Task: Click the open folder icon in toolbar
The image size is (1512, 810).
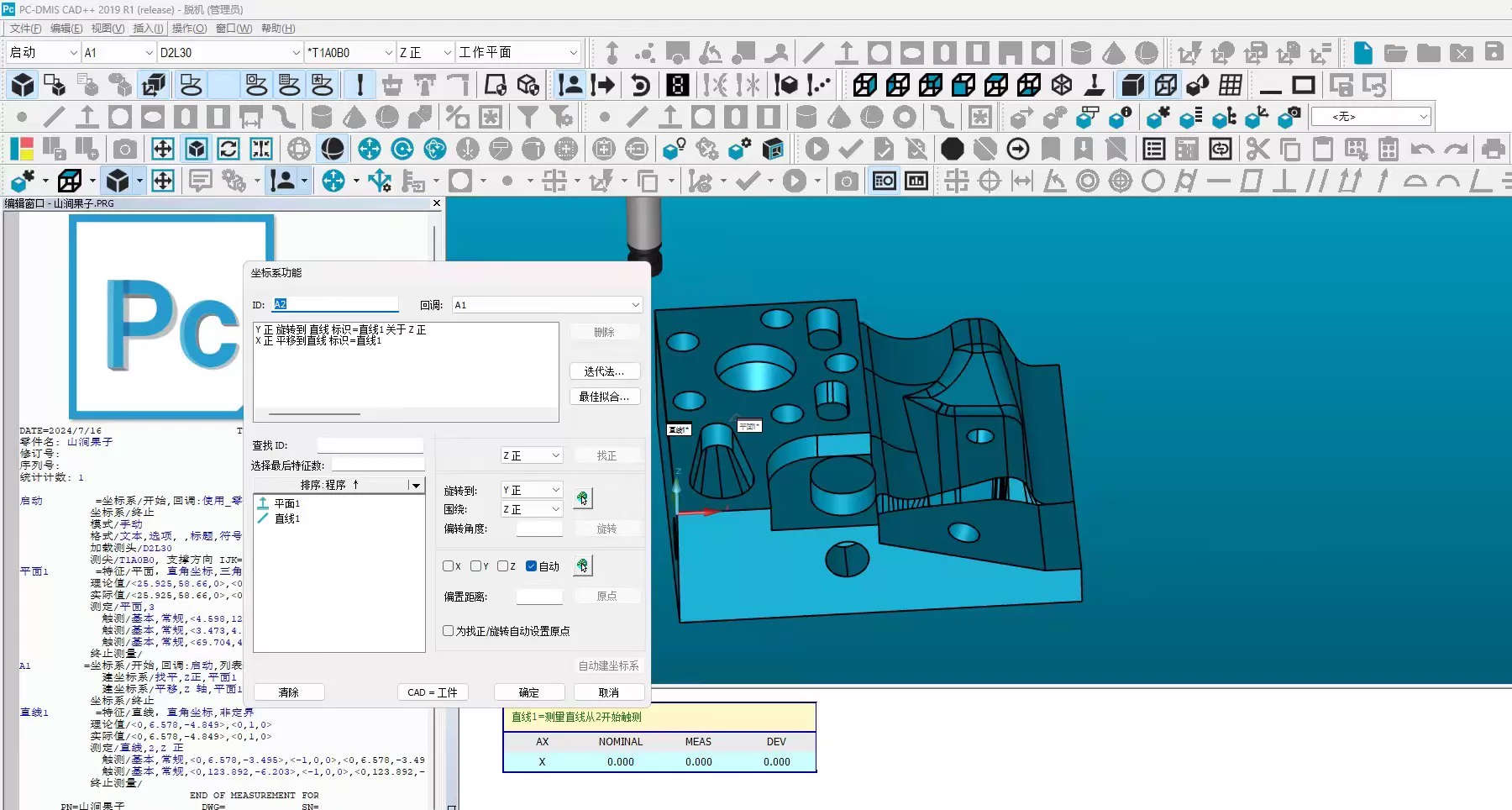Action: 1396,53
